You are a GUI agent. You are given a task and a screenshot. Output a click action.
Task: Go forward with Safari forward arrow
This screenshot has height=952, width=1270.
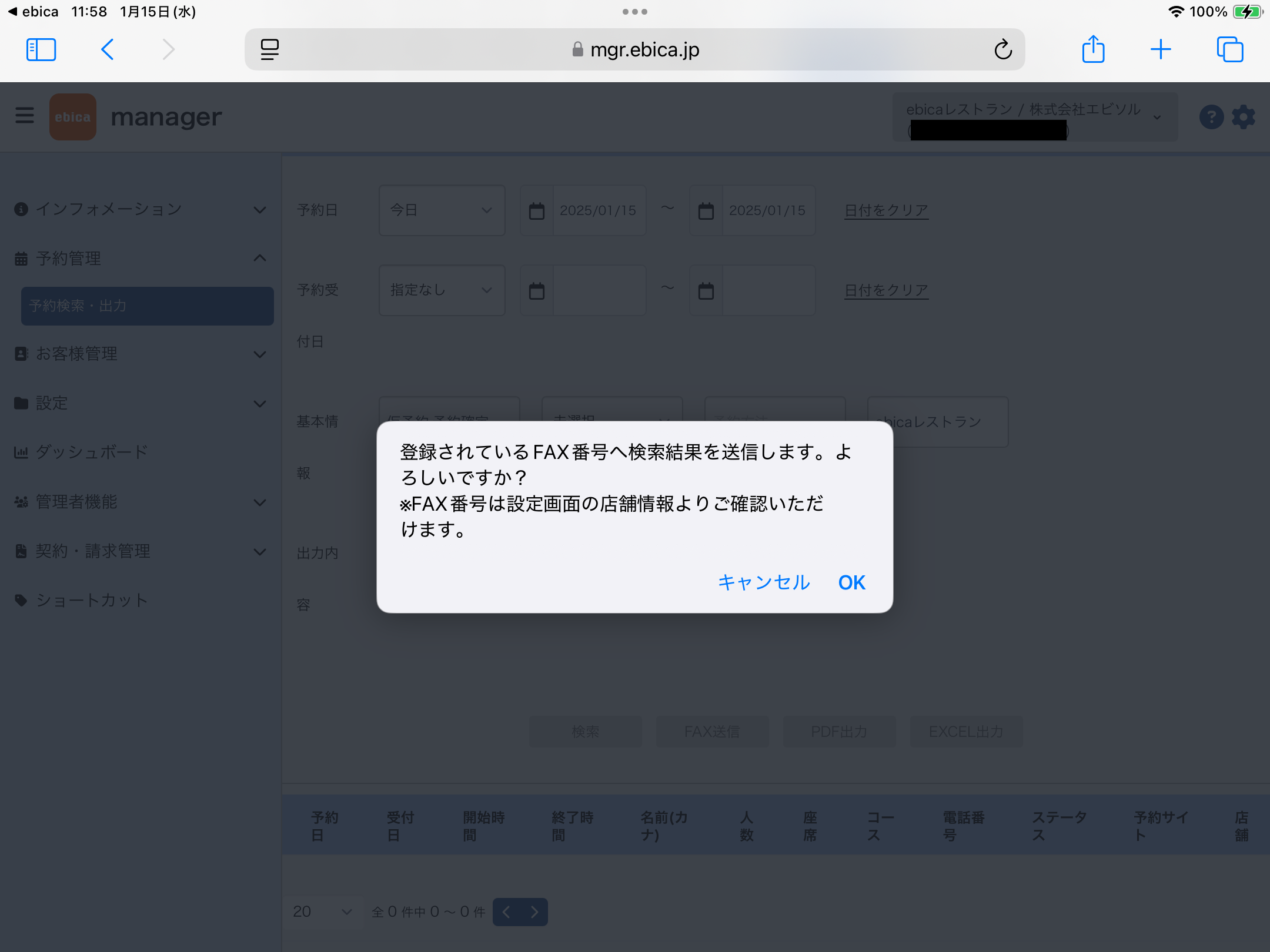(x=169, y=49)
